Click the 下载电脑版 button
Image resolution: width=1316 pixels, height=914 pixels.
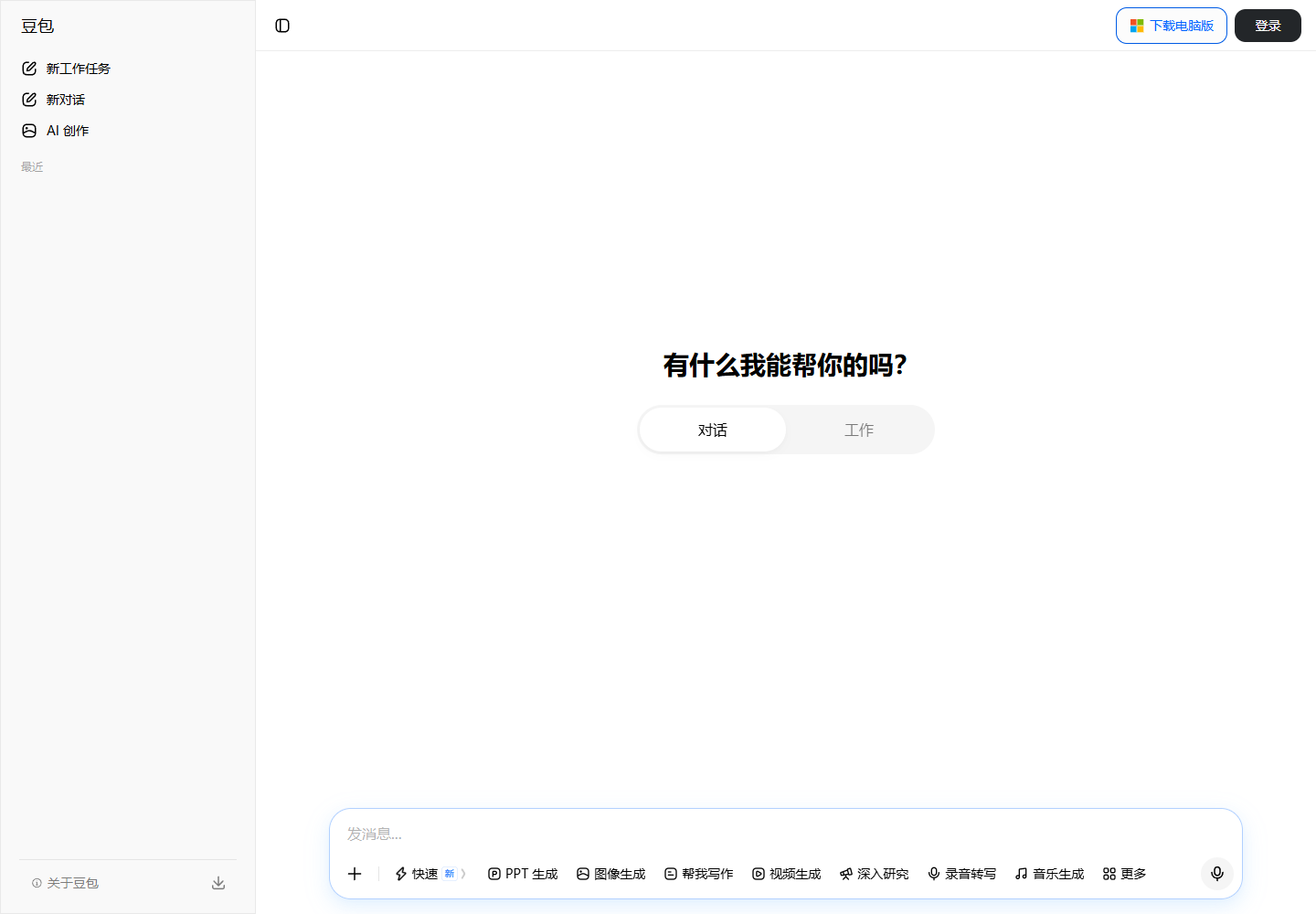pyautogui.click(x=1172, y=26)
